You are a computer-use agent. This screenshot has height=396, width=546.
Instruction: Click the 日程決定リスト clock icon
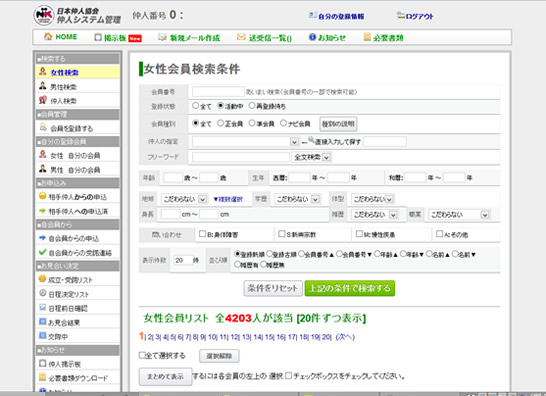coord(42,293)
